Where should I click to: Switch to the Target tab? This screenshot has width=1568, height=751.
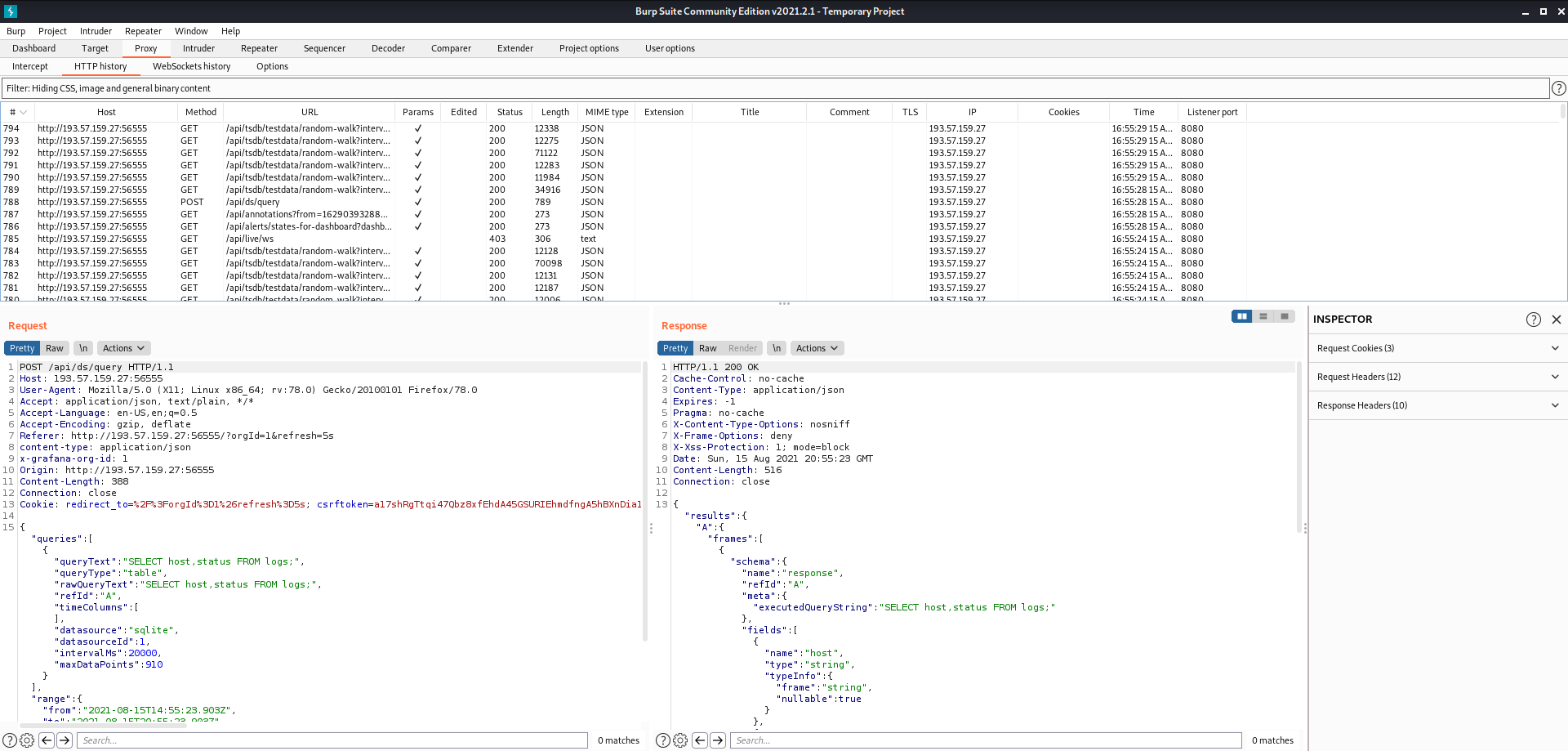point(95,48)
